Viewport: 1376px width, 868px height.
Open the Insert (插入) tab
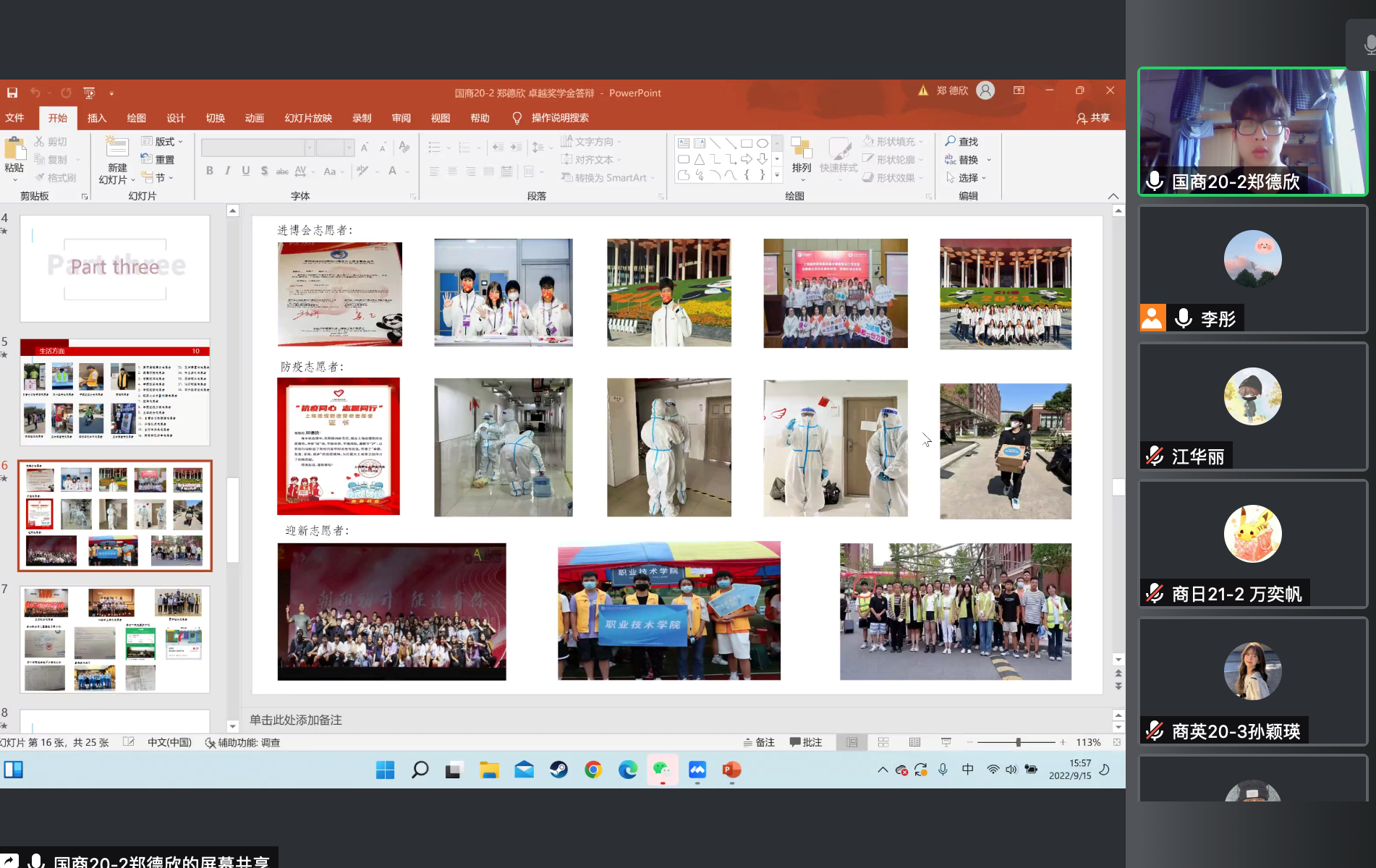pyautogui.click(x=97, y=118)
